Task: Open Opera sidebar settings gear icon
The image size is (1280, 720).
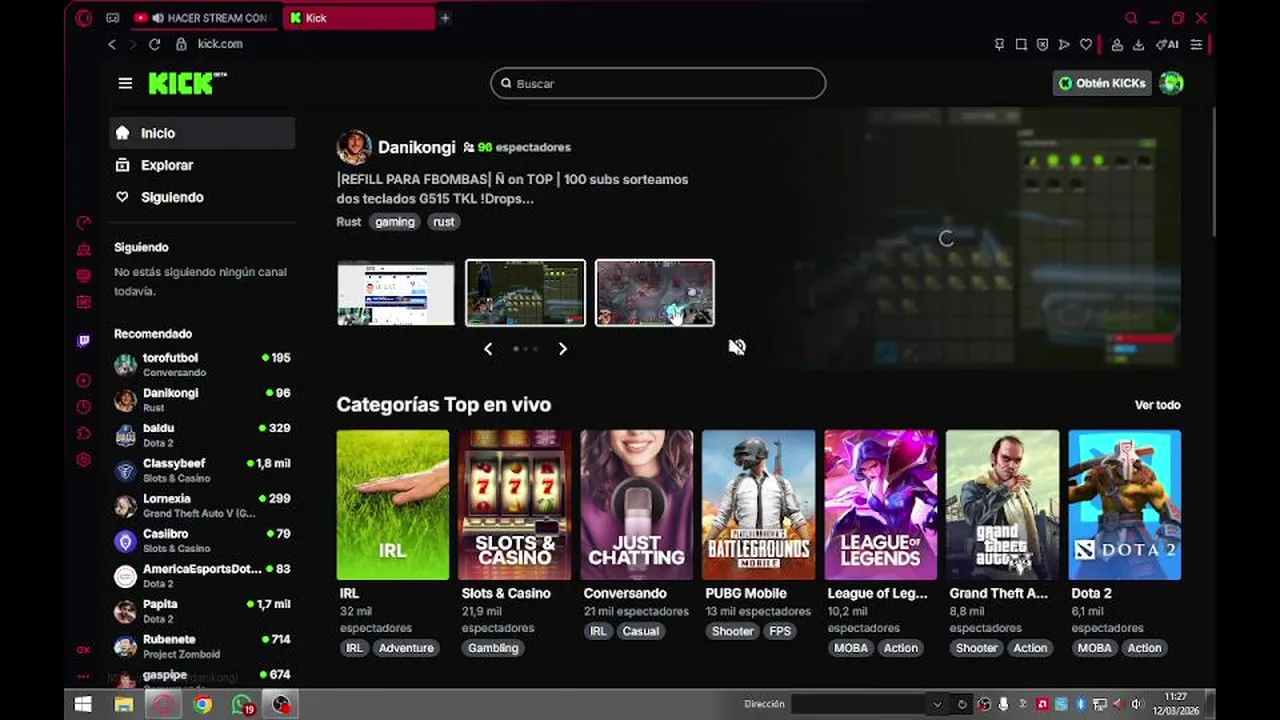Action: (84, 460)
